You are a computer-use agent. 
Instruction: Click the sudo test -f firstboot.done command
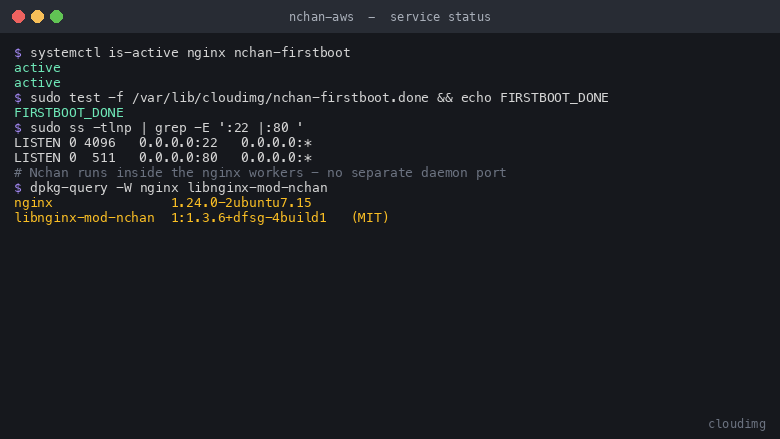311,97
